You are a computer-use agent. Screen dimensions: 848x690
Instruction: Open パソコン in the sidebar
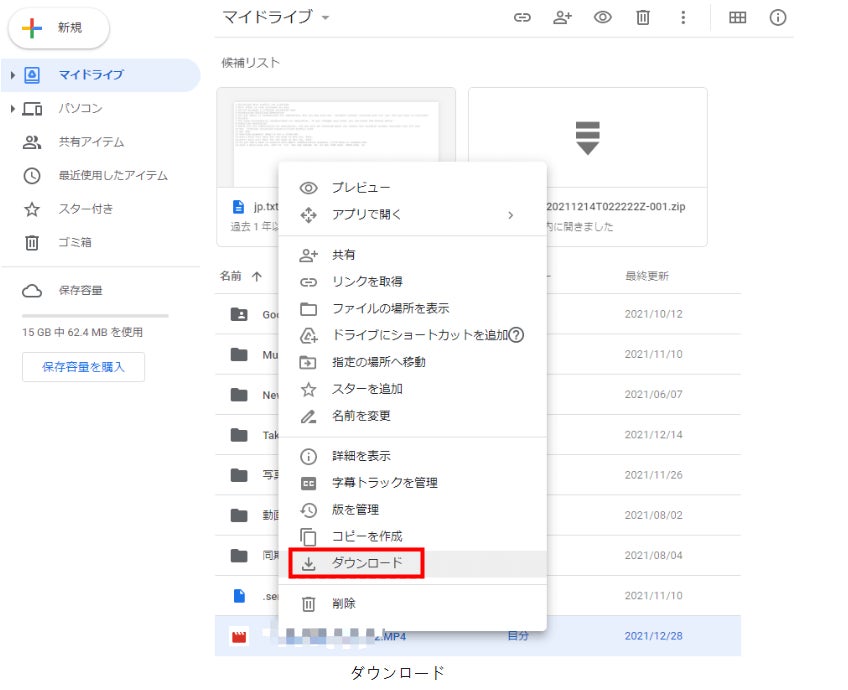81,109
